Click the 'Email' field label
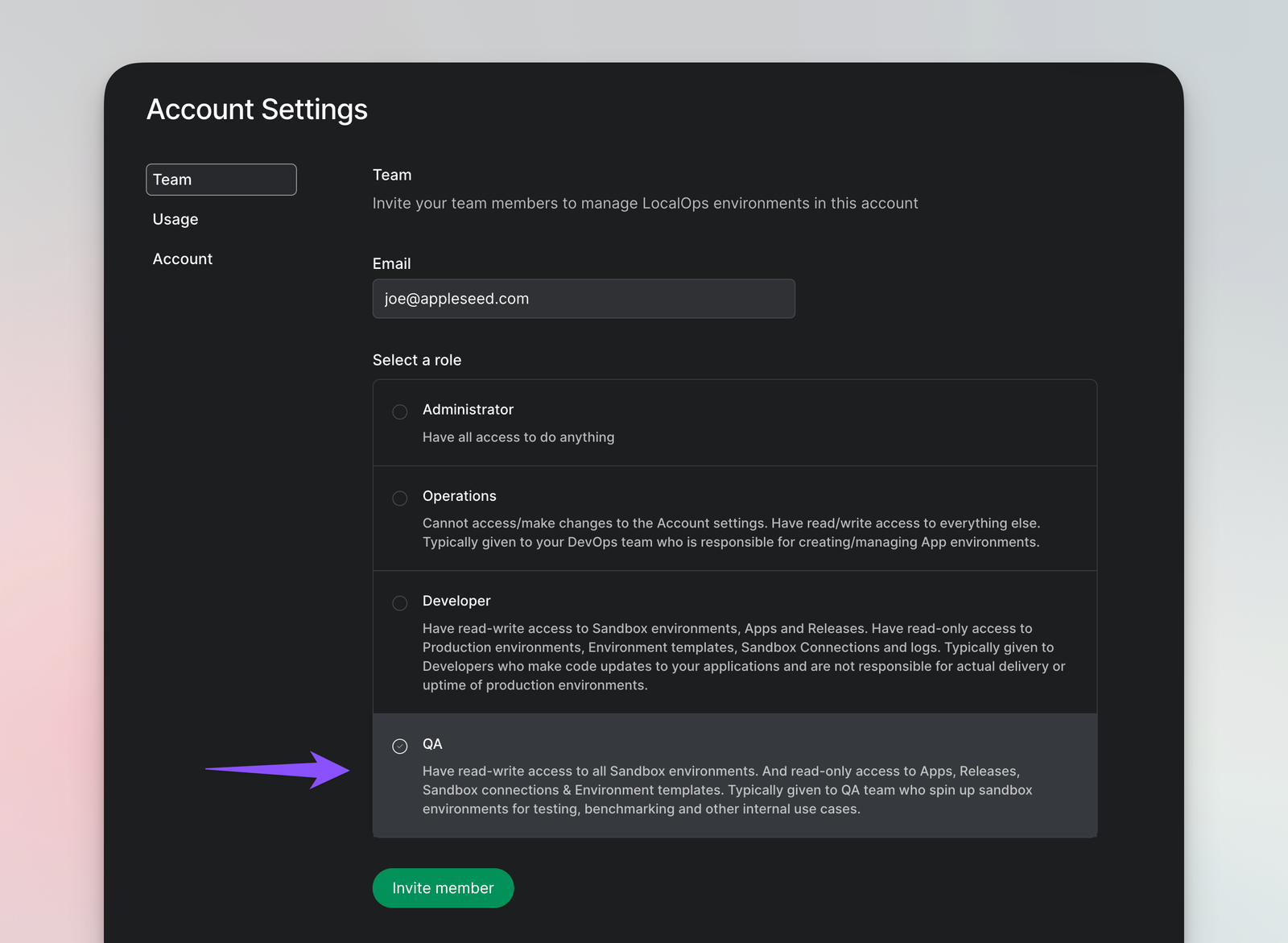Image resolution: width=1288 pixels, height=943 pixels. coord(391,263)
